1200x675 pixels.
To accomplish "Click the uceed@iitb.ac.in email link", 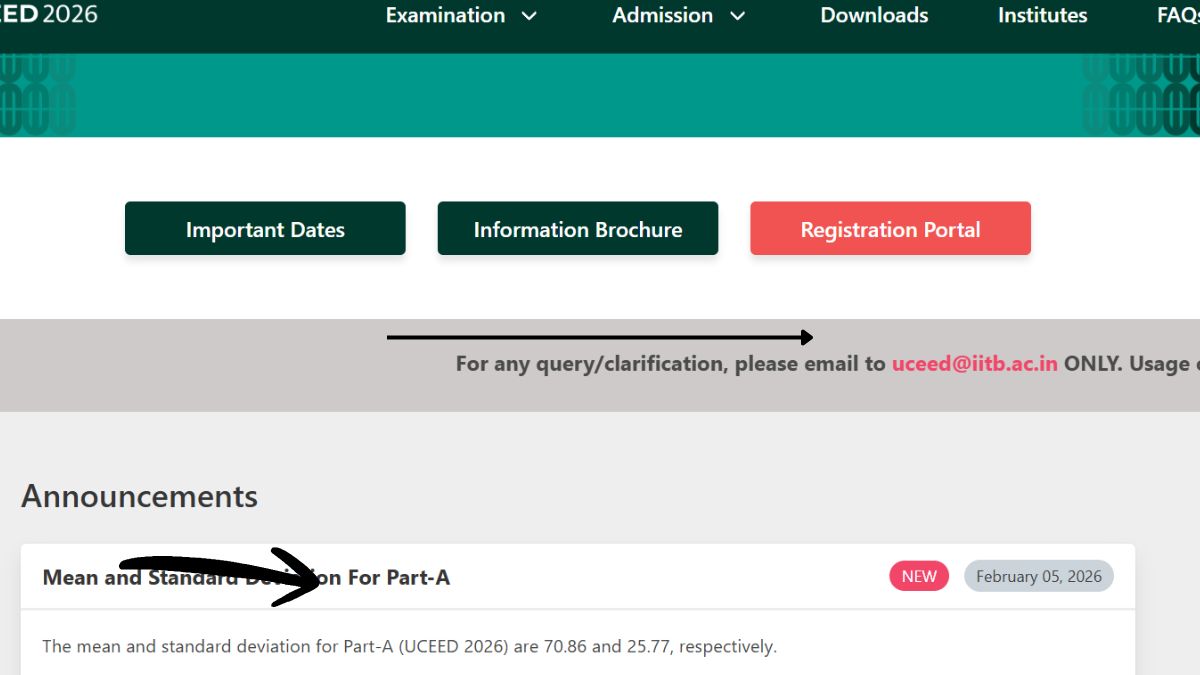I will tap(974, 364).
